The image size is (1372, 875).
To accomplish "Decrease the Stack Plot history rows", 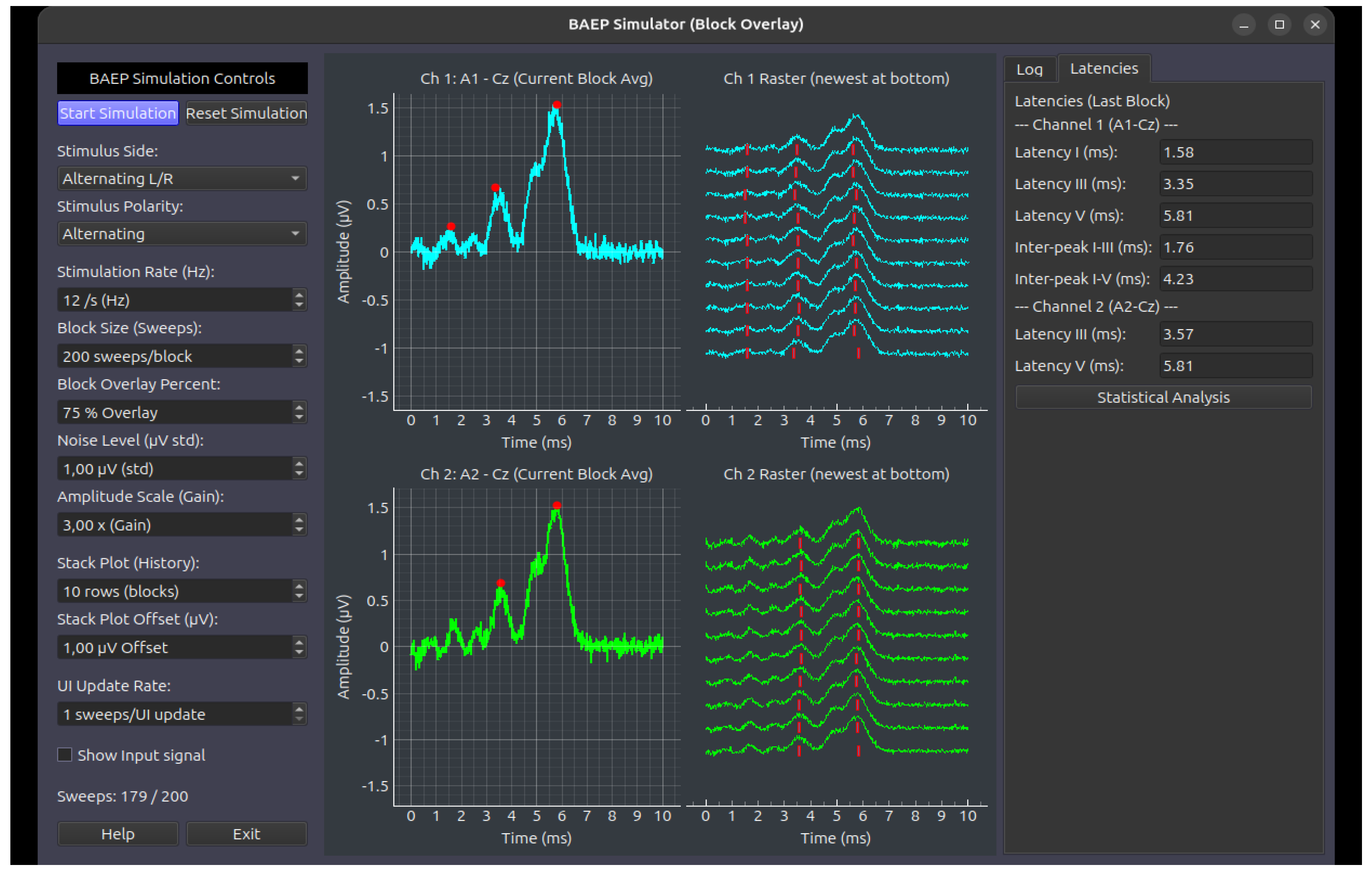I will coord(299,597).
